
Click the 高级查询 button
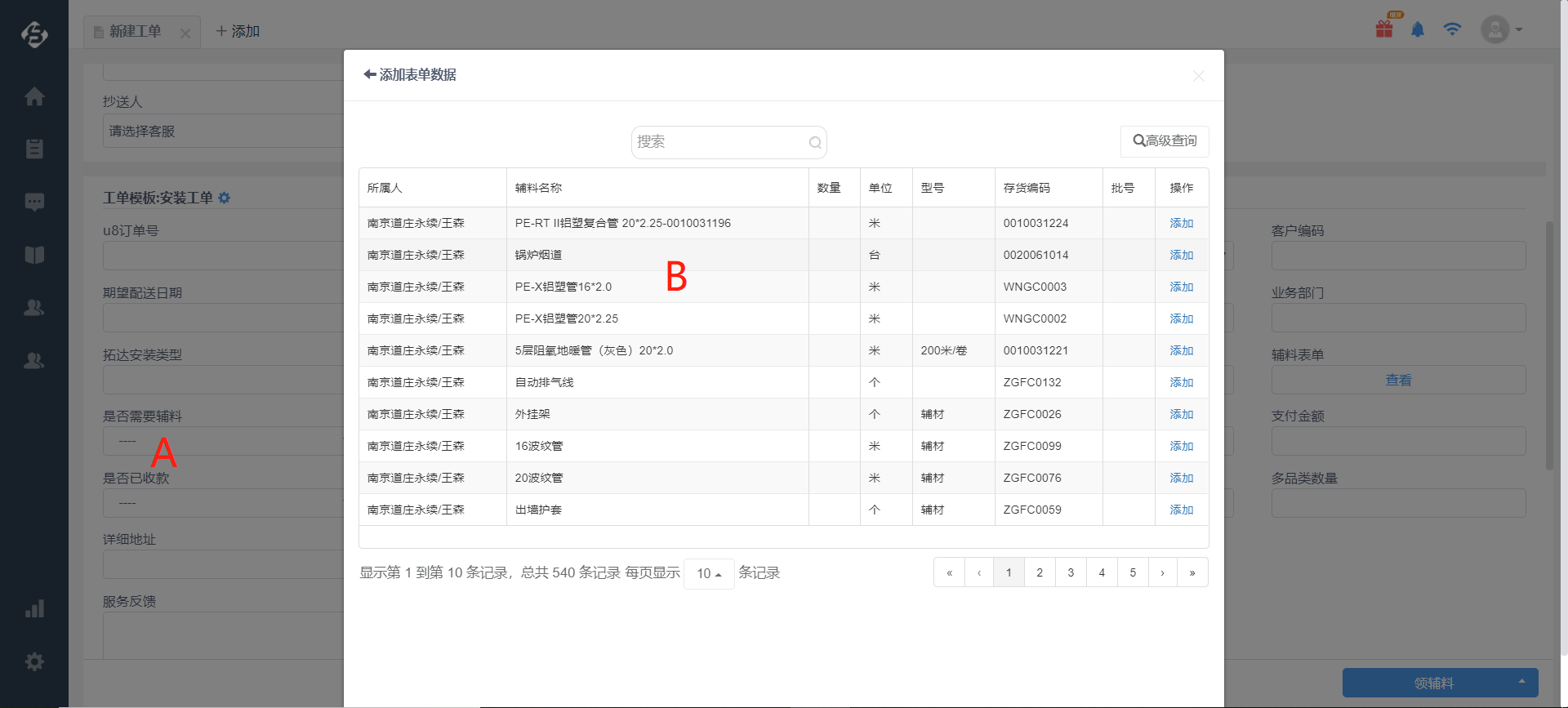(x=1165, y=141)
